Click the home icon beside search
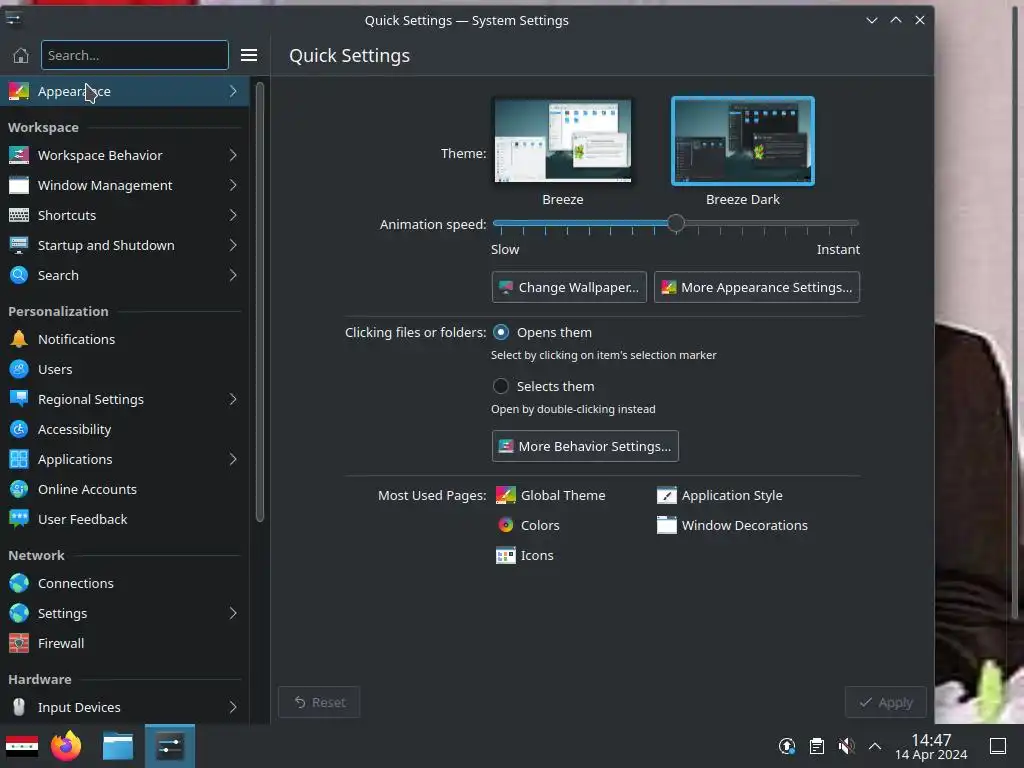Image resolution: width=1024 pixels, height=768 pixels. (x=21, y=56)
